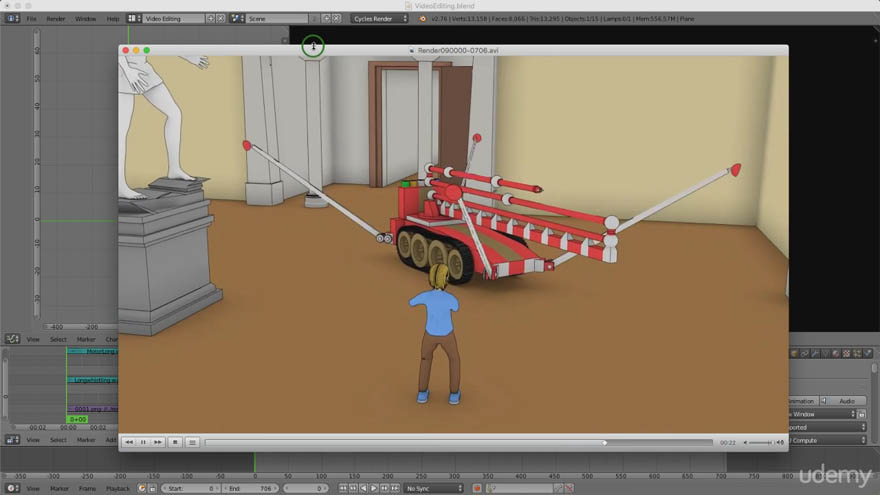880x495 pixels.
Task: Jump to the next keyframe
Action: pos(384,488)
